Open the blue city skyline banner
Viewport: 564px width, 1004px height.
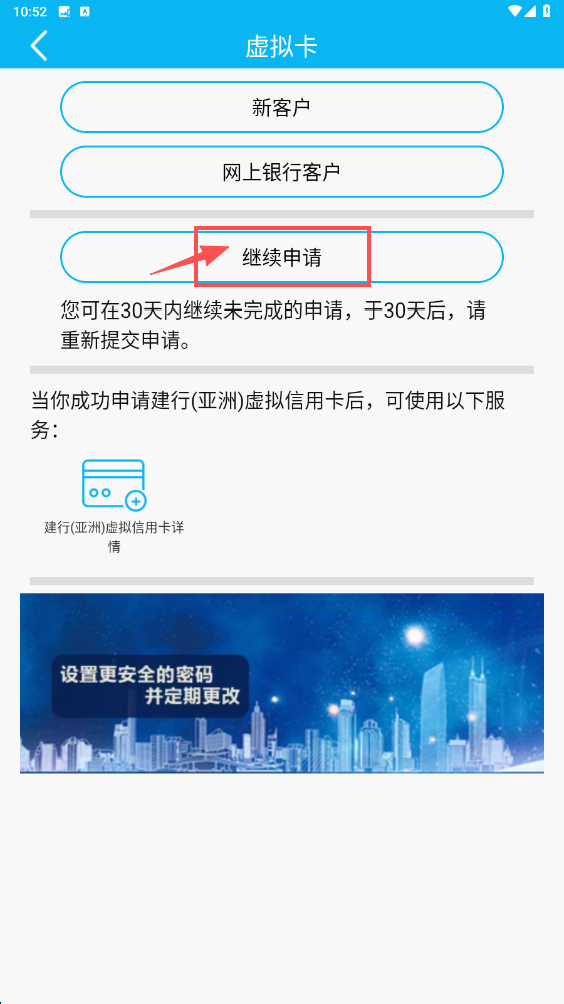(x=282, y=683)
